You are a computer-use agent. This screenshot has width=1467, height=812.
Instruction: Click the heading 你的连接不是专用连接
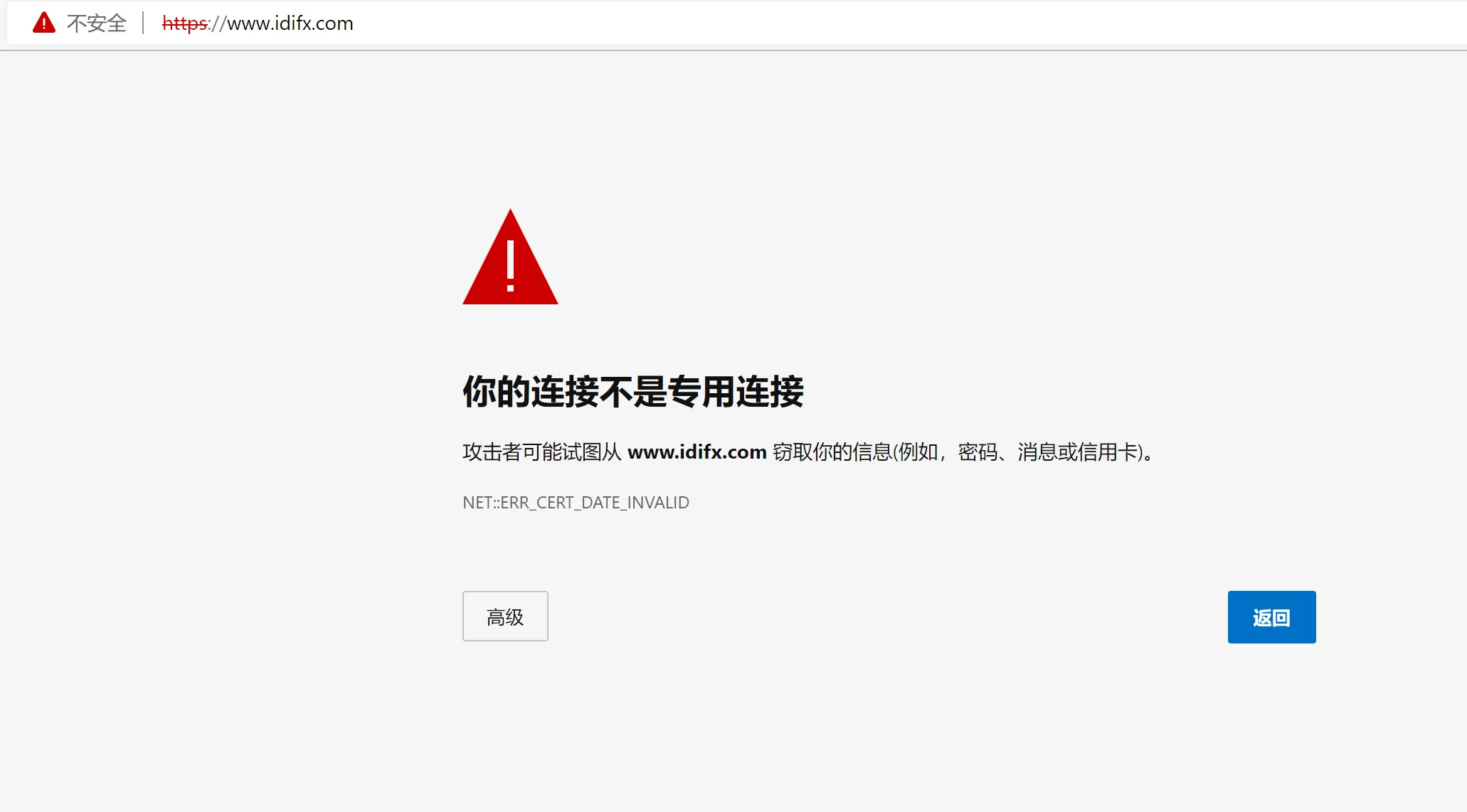(x=633, y=391)
